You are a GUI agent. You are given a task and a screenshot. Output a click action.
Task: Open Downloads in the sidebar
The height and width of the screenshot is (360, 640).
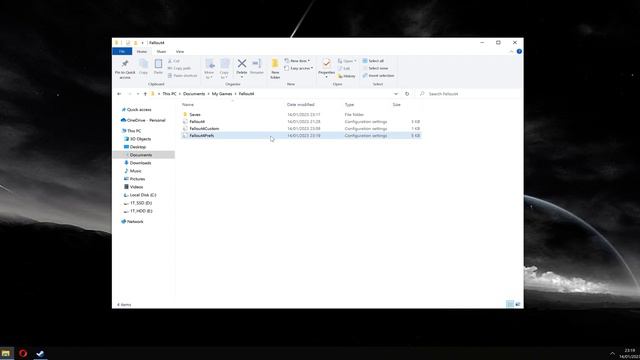pos(140,163)
